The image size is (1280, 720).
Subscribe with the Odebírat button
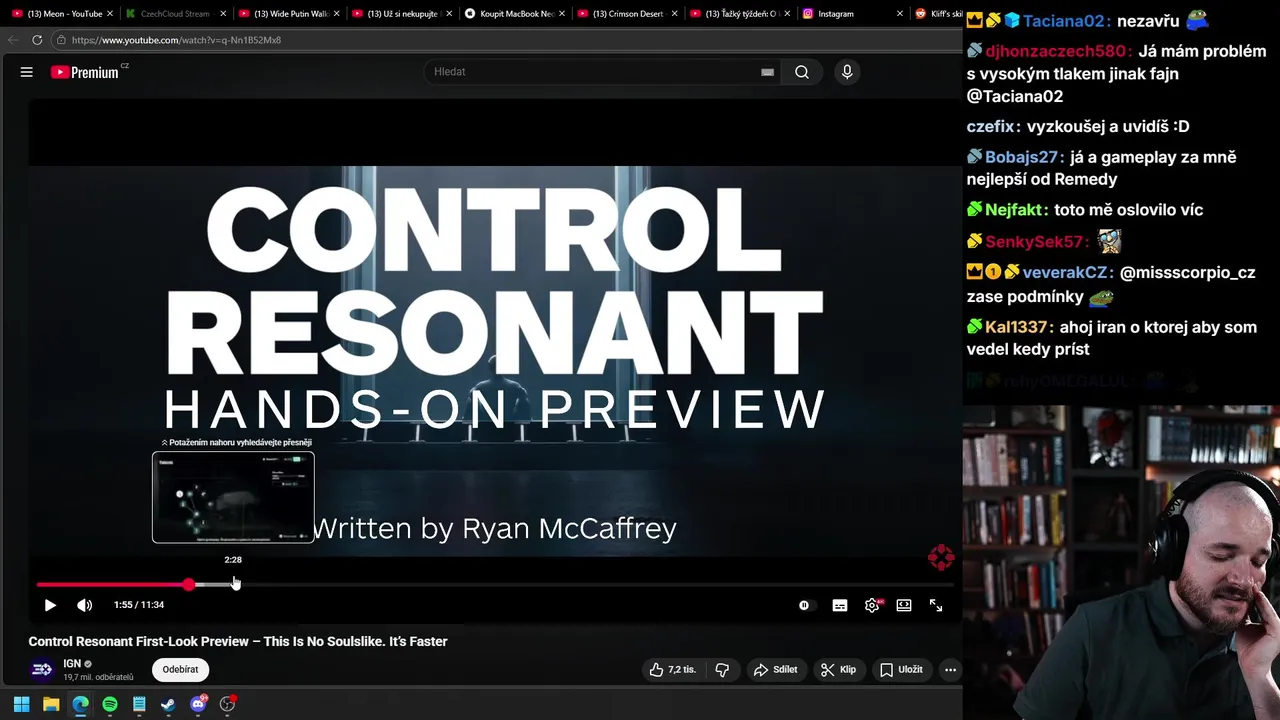(x=180, y=670)
